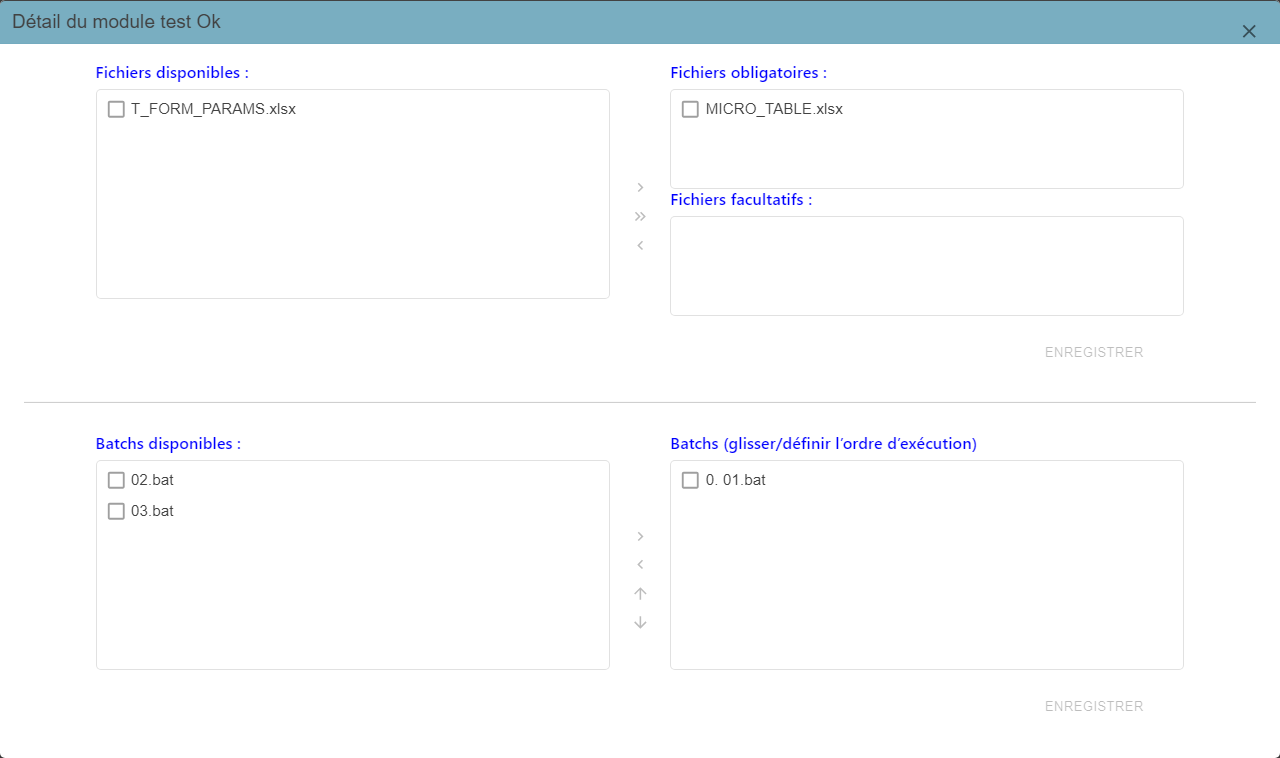1280x758 pixels.
Task: Click the Fichiers disponibles heading
Action: pyautogui.click(x=172, y=73)
